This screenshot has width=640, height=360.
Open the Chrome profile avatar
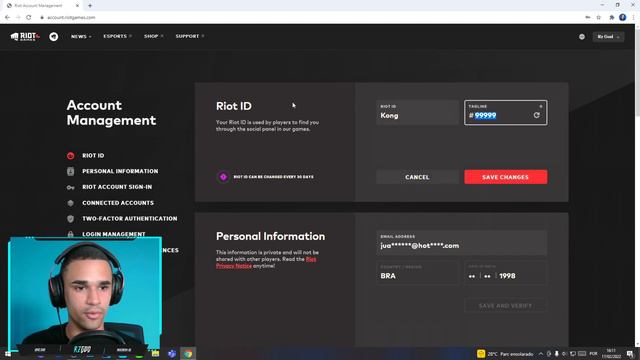[x=622, y=17]
